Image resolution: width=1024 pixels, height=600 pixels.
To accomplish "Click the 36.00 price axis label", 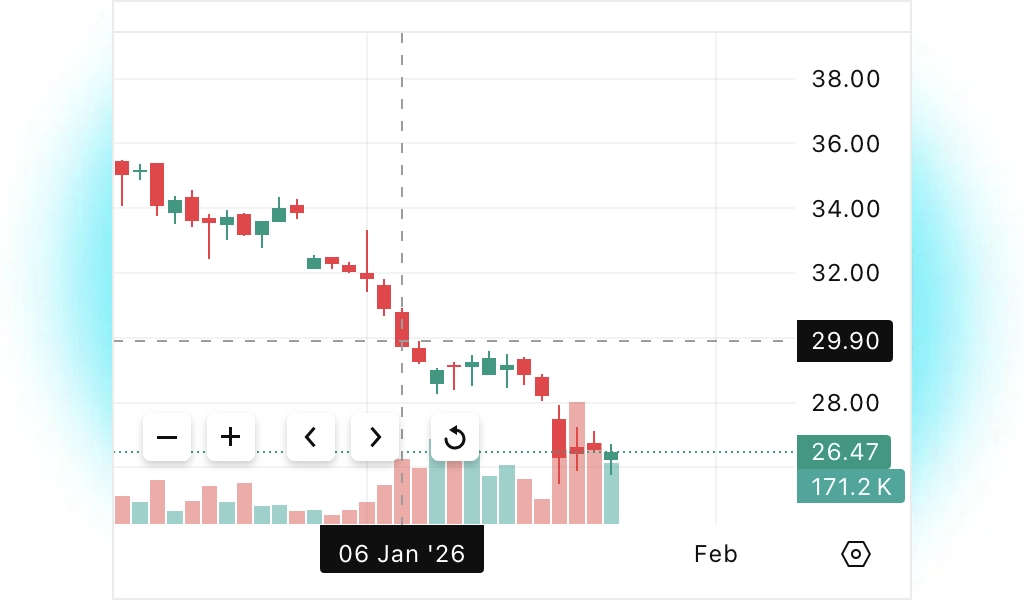I will pos(846,144).
